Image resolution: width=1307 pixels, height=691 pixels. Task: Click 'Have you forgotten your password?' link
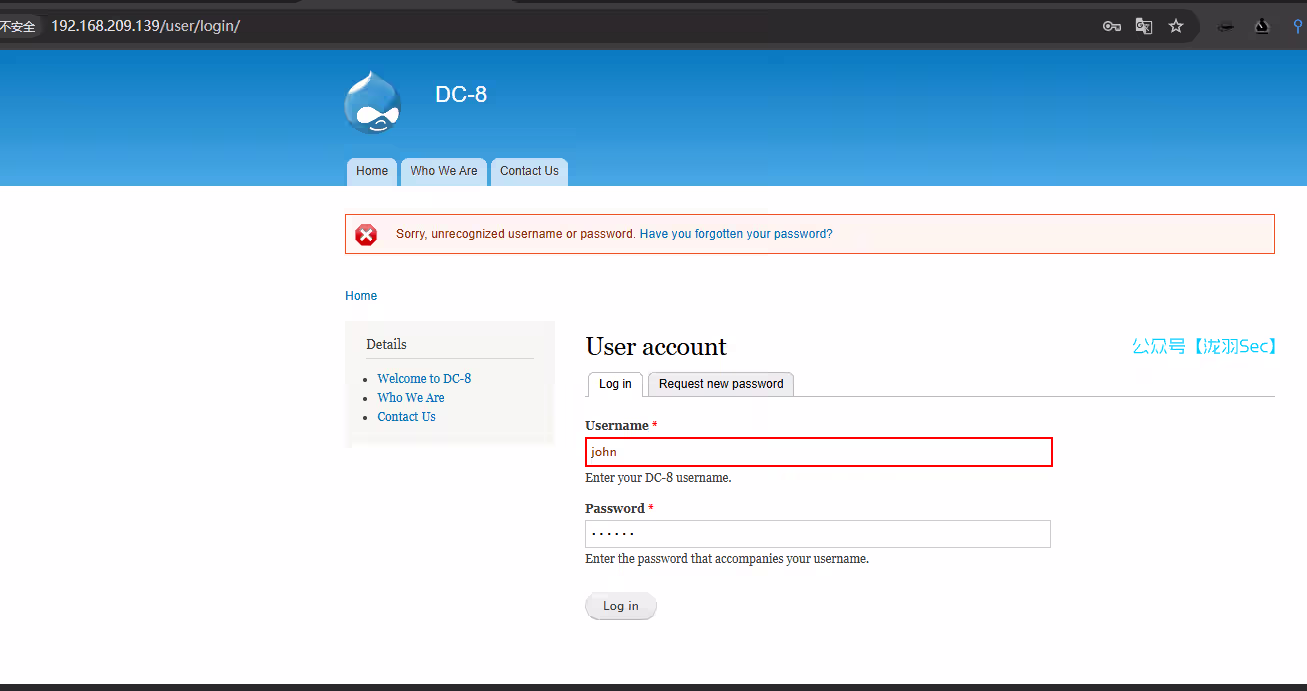click(x=736, y=234)
